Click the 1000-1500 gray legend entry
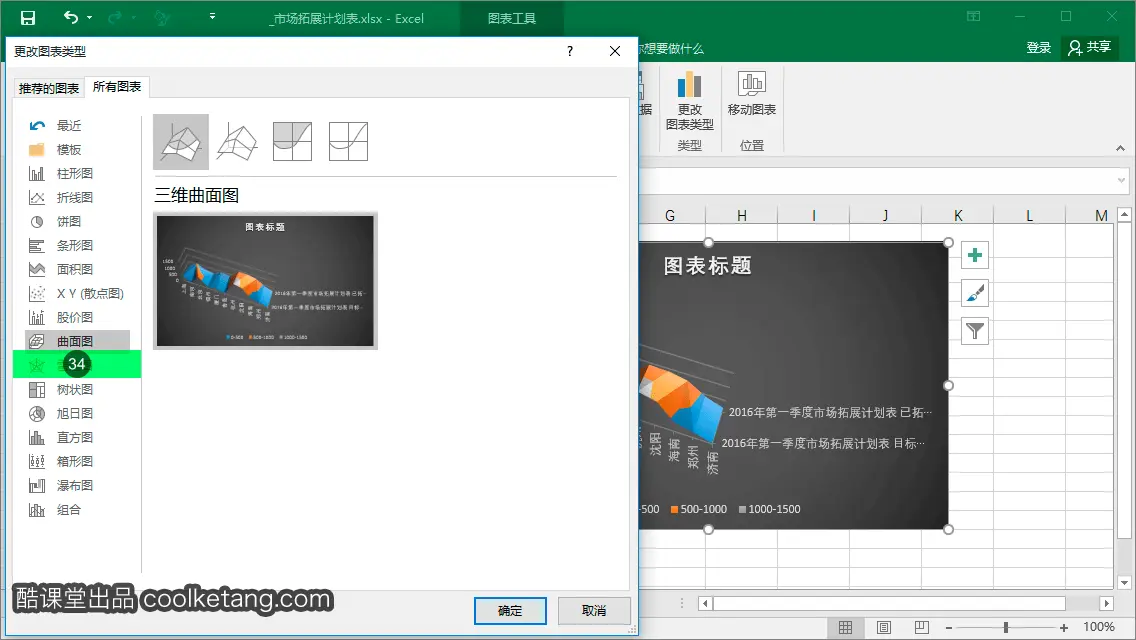This screenshot has width=1136, height=640. pos(769,509)
